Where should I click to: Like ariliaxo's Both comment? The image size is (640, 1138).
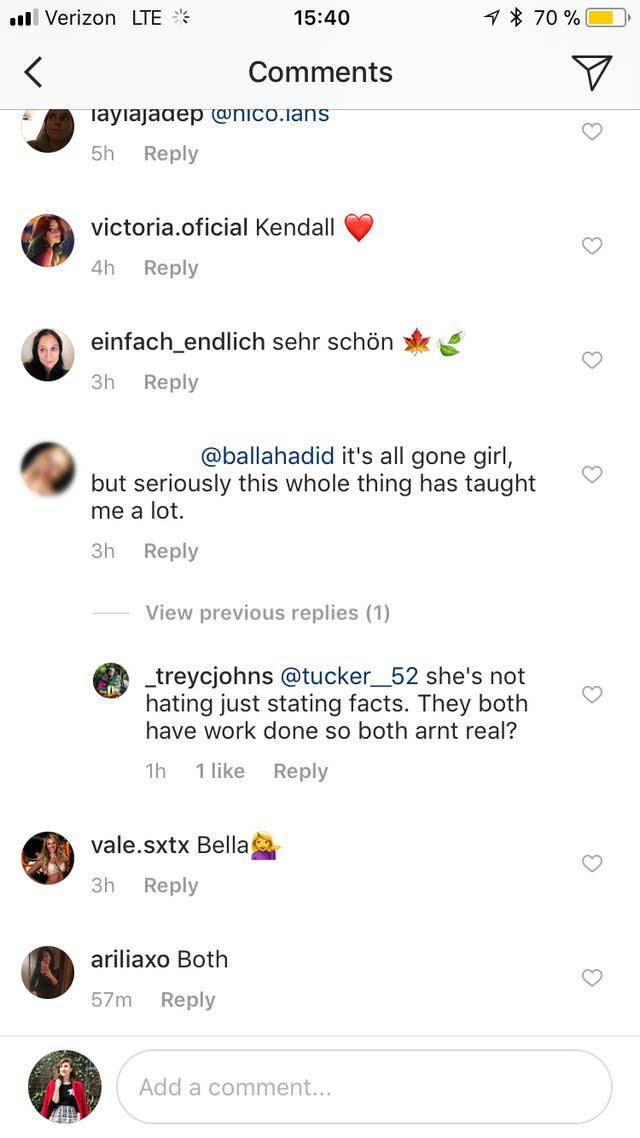(x=592, y=977)
